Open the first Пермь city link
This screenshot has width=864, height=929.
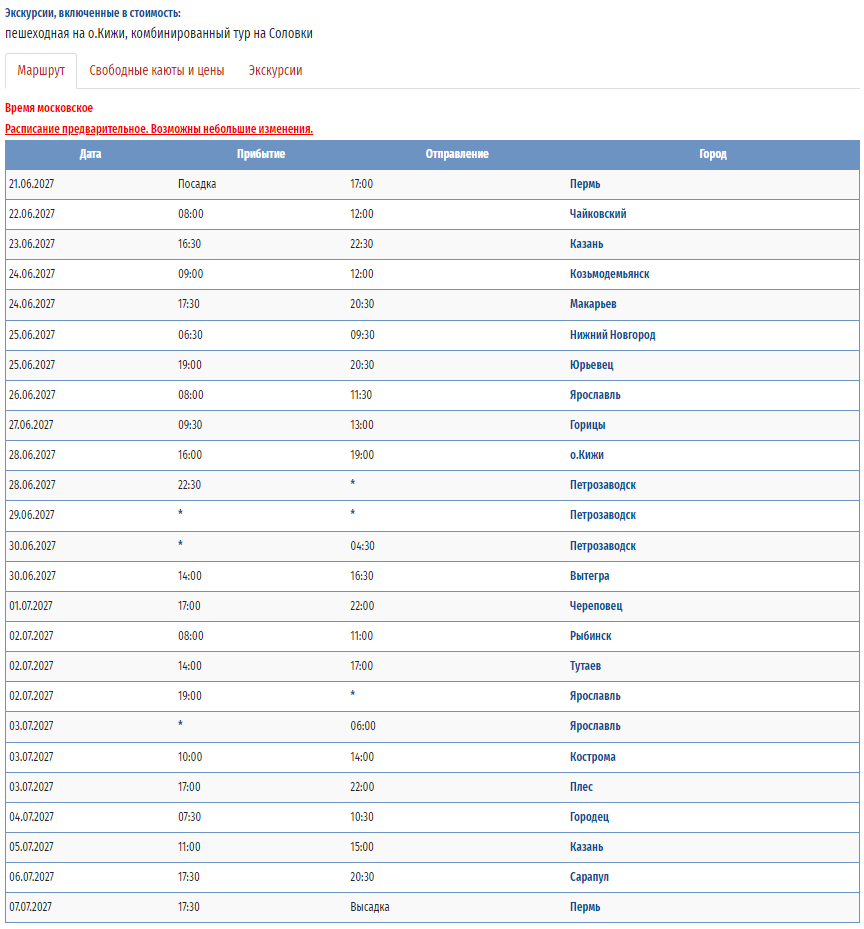585,184
